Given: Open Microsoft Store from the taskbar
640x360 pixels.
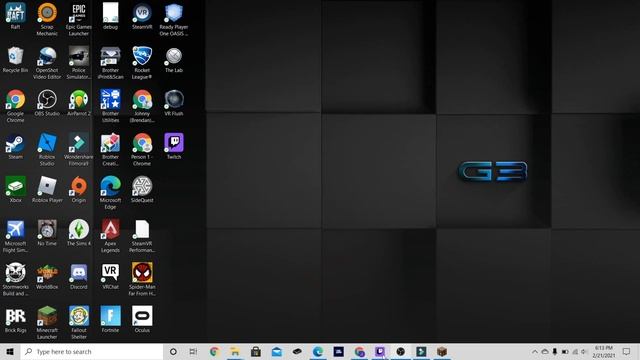Looking at the screenshot, I should pyautogui.click(x=256, y=351).
